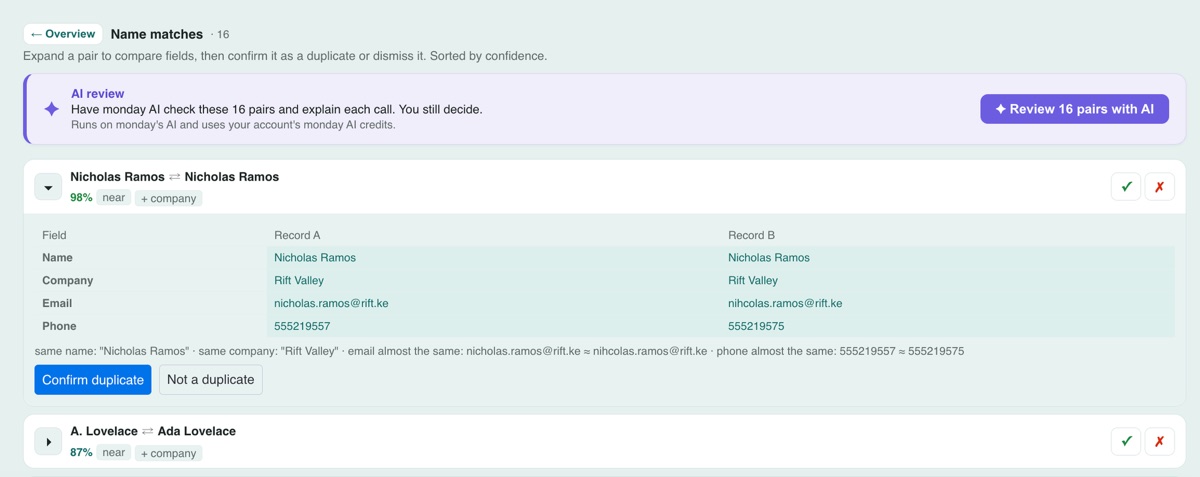Viewport: 1200px width, 477px height.
Task: Click Record B name Nicholas Ramos
Action: [x=769, y=258]
